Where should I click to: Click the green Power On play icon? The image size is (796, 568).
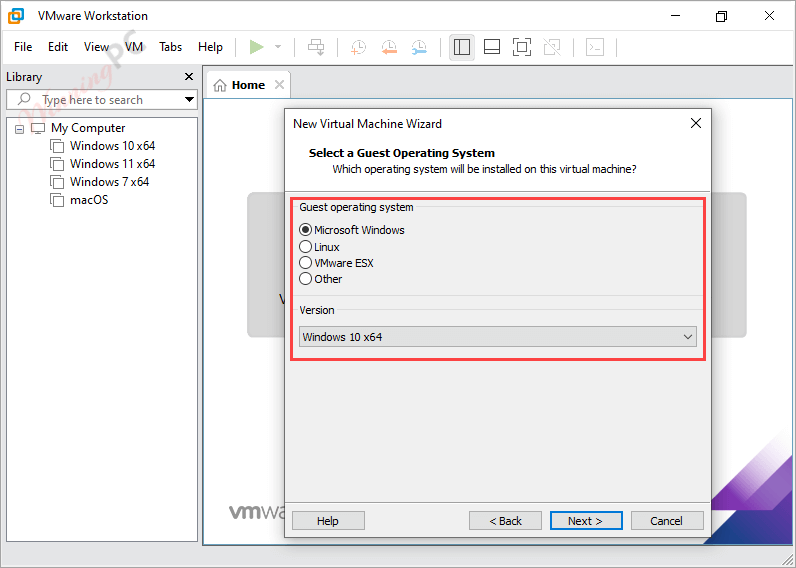coord(256,47)
